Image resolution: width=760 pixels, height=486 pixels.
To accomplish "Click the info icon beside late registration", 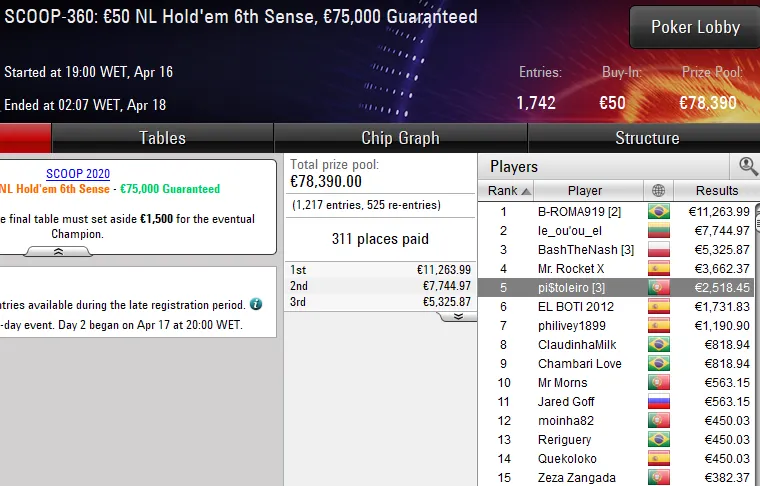I will pos(256,304).
